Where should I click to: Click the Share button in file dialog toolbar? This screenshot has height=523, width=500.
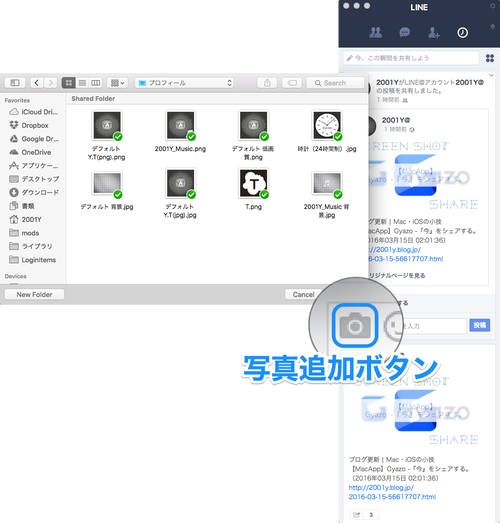[267, 83]
